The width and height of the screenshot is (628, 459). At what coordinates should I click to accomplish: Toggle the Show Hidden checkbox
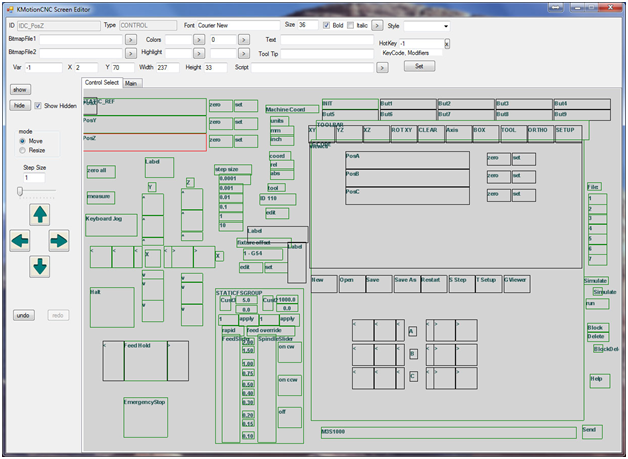coord(38,105)
